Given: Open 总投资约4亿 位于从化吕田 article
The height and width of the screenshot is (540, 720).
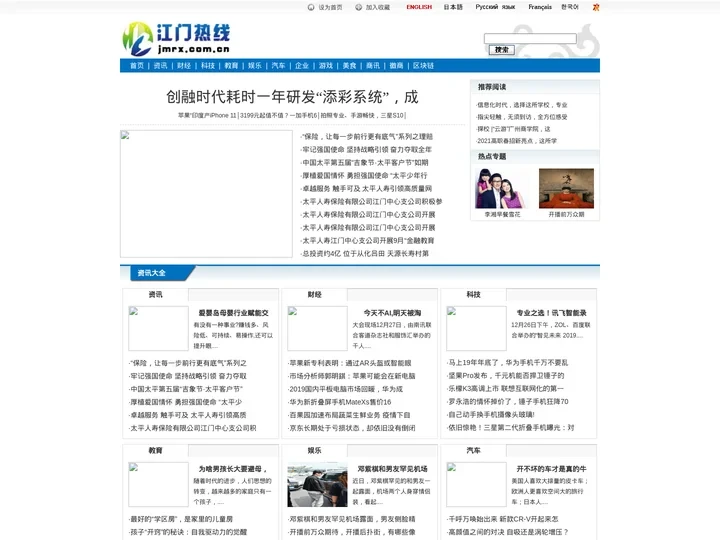Looking at the screenshot, I should [x=365, y=253].
